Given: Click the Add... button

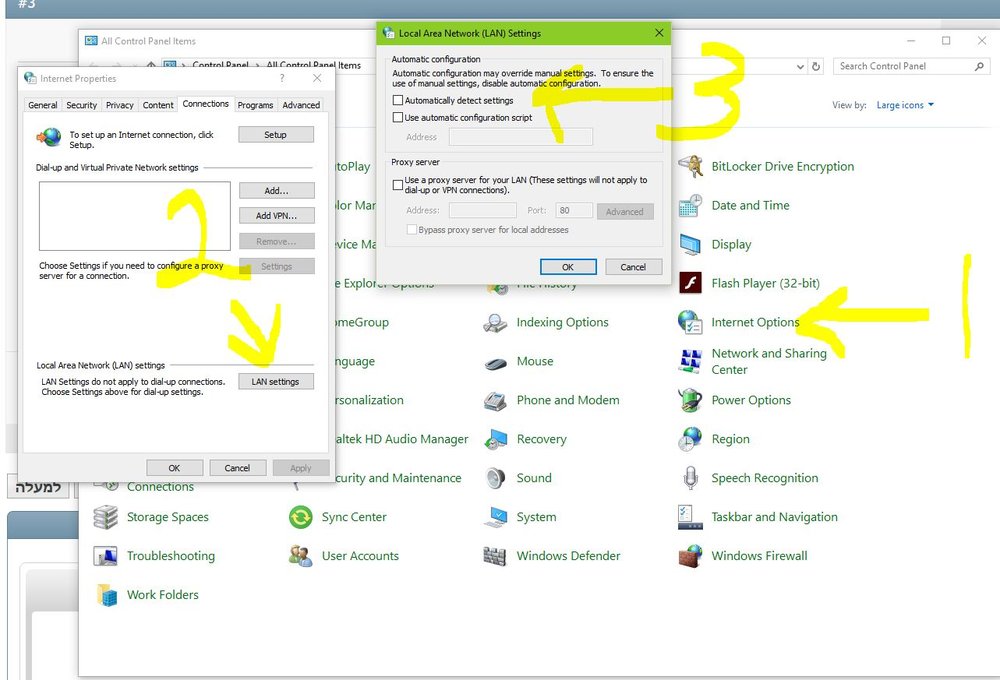Looking at the screenshot, I should (x=276, y=191).
